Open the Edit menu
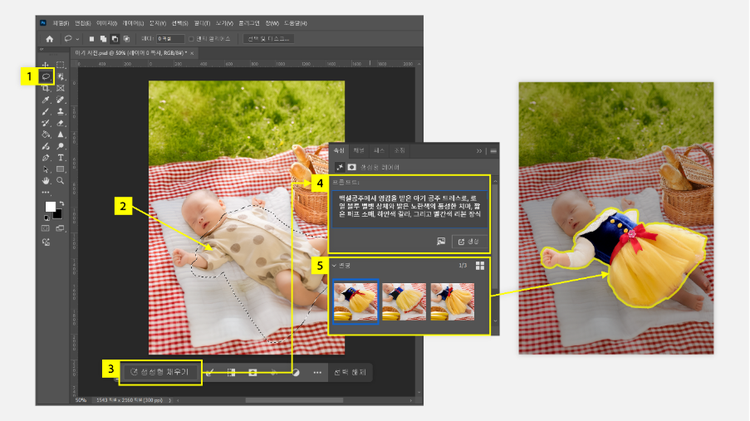This screenshot has height=421, width=750. 83,23
